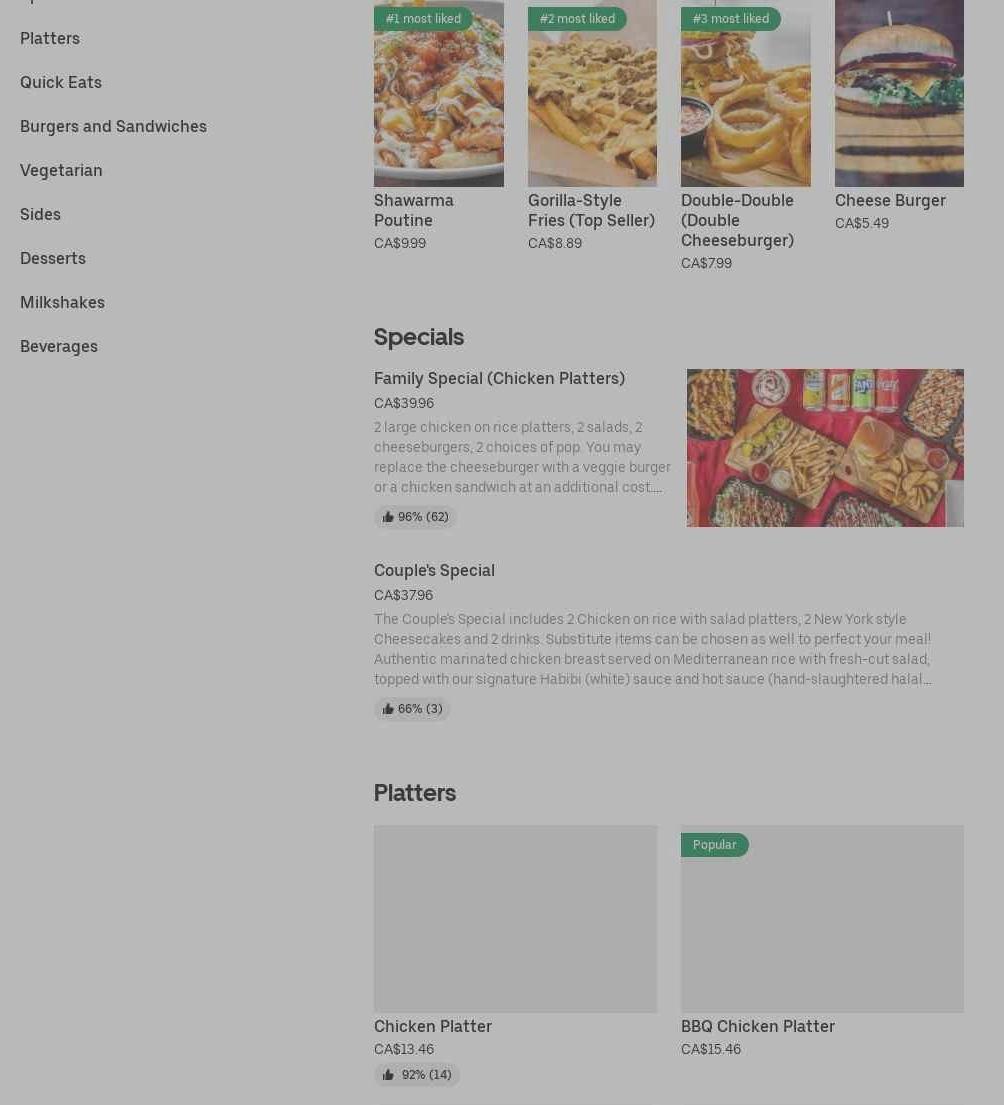The width and height of the screenshot is (1004, 1105).
Task: Open the Platters menu category
Action: coord(49,39)
